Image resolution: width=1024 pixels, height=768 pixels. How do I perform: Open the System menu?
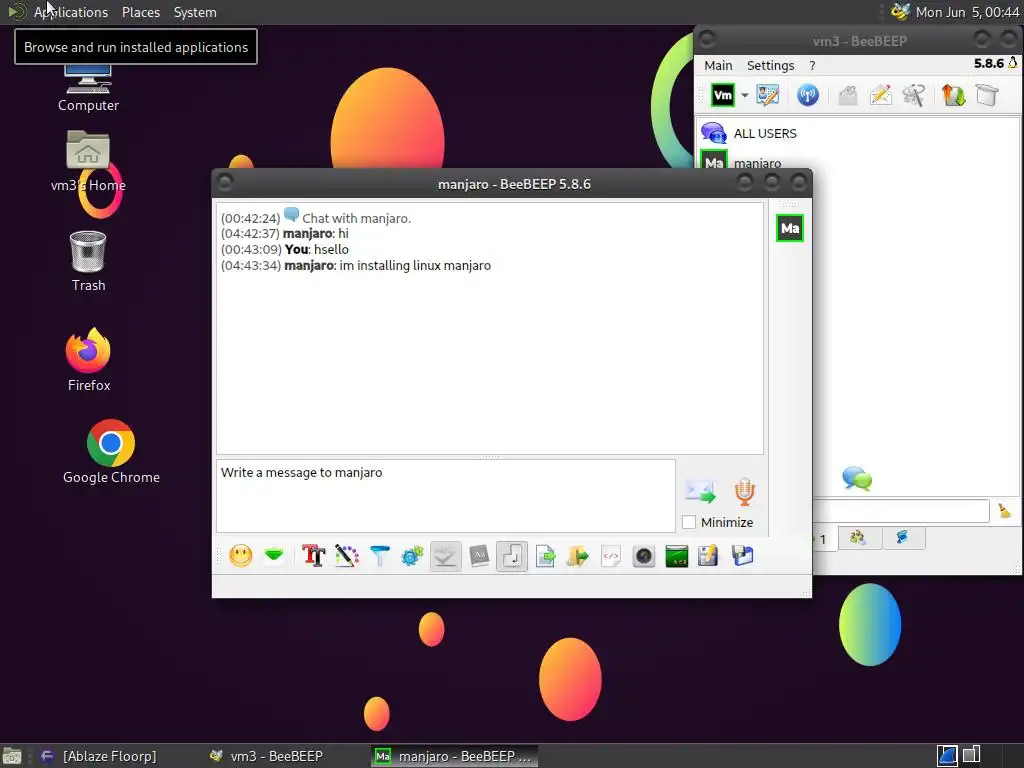click(x=195, y=12)
